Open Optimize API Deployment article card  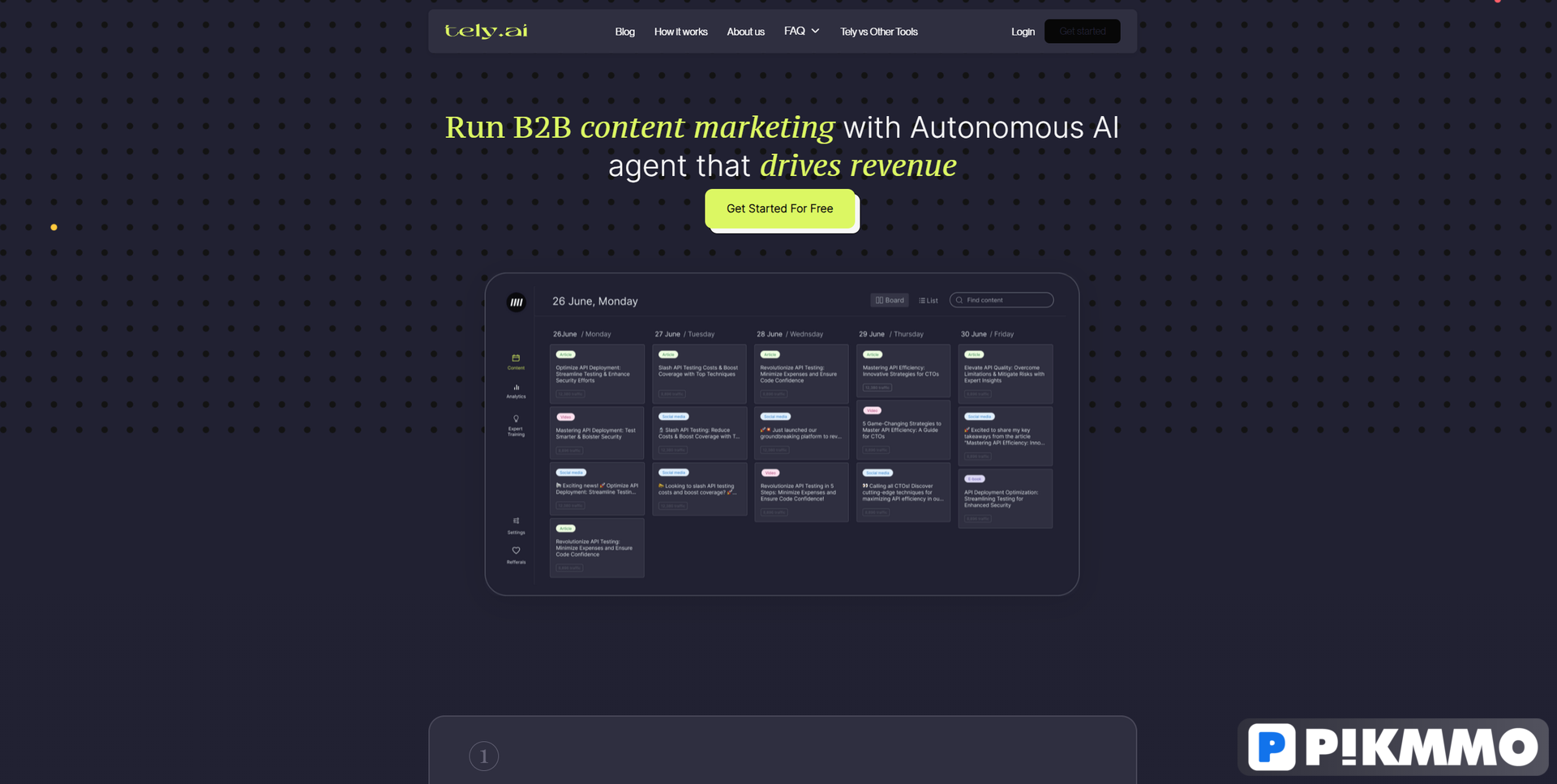tap(597, 374)
